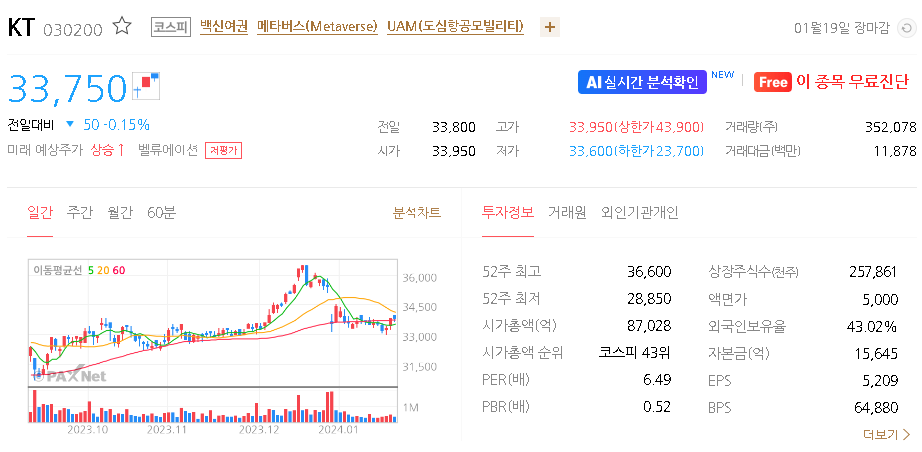Image resolution: width=922 pixels, height=452 pixels.
Task: Click the 코스피 market badge
Action: [171, 27]
